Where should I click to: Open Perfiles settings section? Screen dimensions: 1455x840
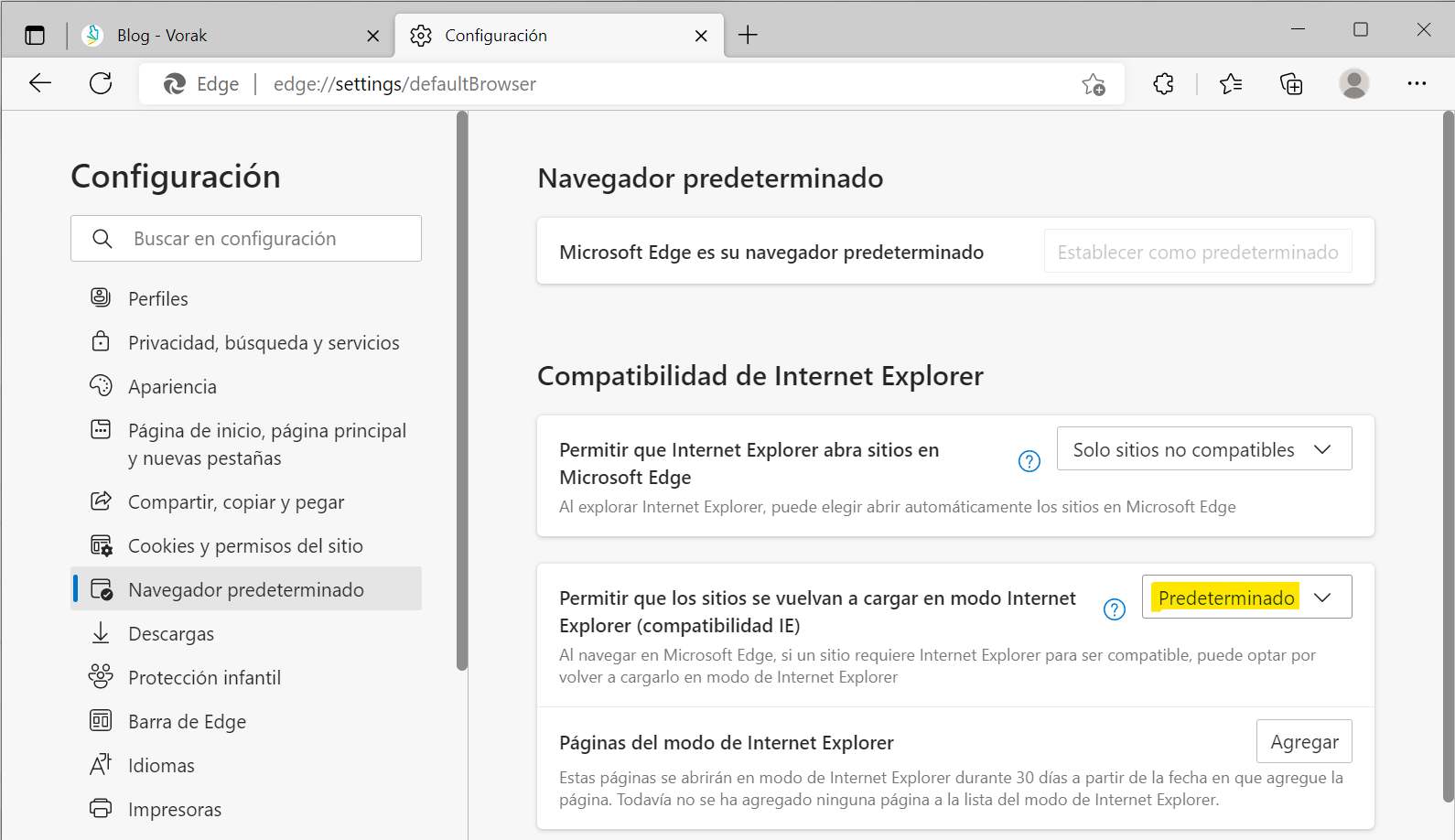246,299
